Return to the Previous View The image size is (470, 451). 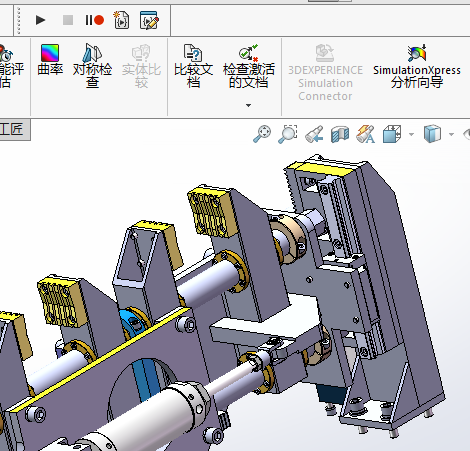tap(314, 134)
